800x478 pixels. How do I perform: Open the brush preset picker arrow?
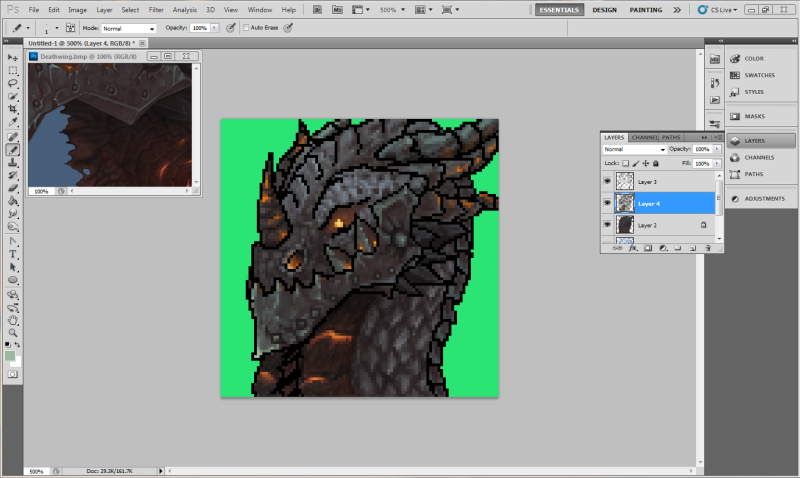pos(57,28)
